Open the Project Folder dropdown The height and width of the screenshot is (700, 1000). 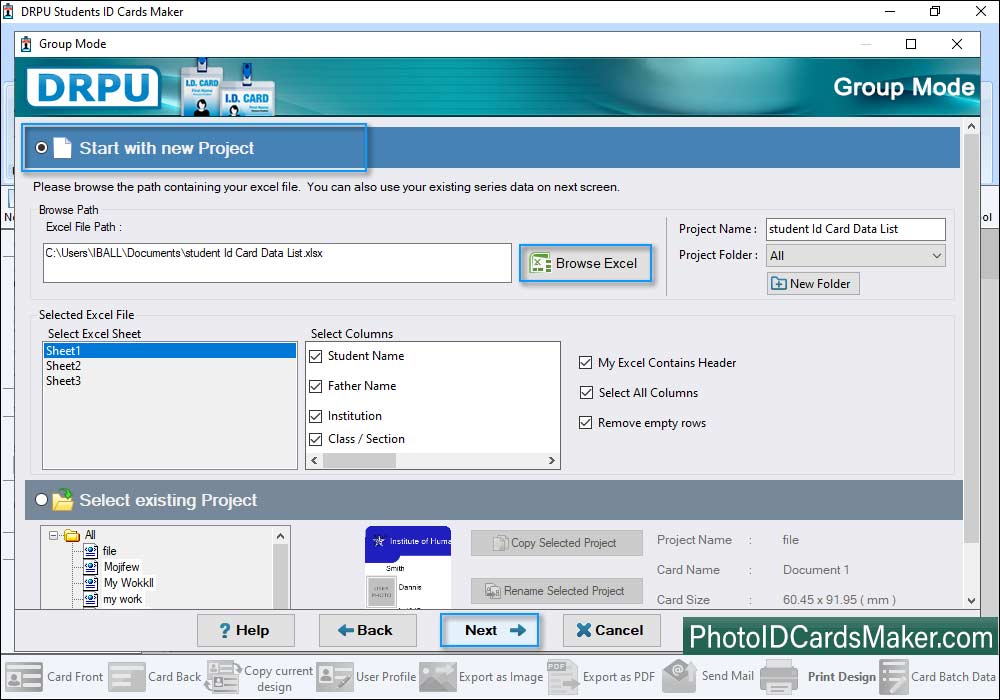856,256
